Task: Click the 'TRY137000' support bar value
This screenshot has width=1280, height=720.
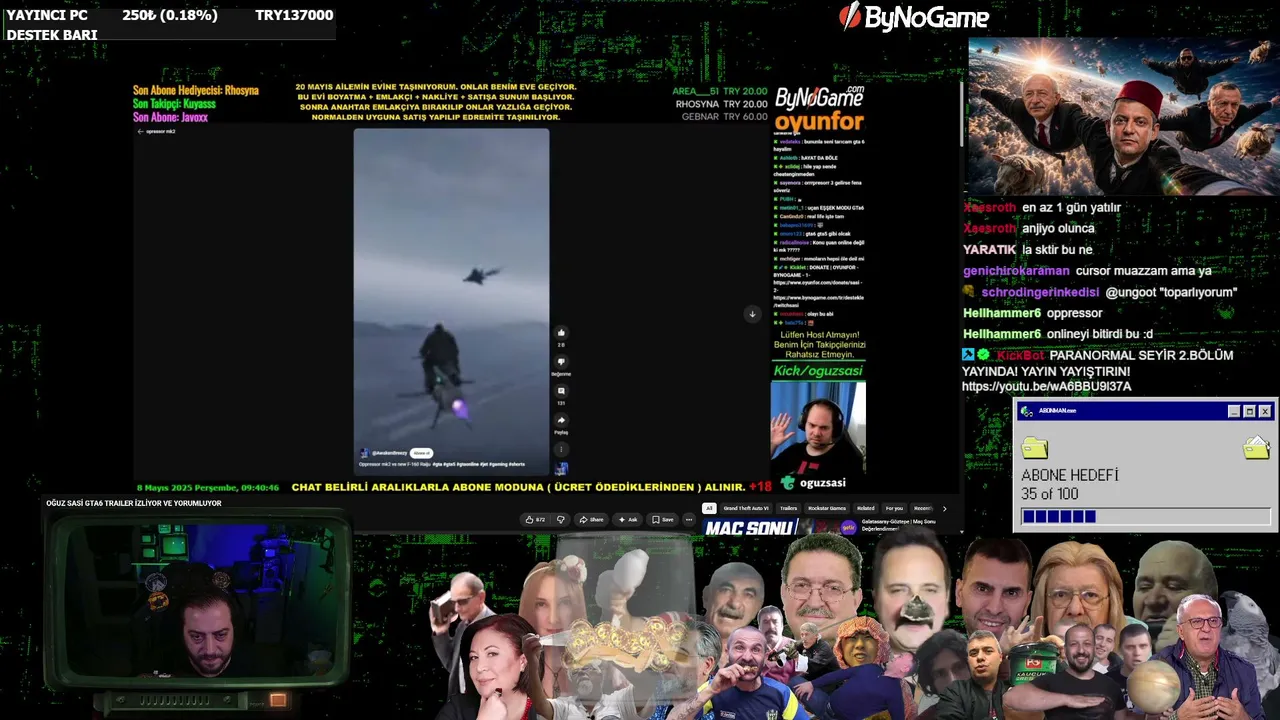Action: pos(294,15)
